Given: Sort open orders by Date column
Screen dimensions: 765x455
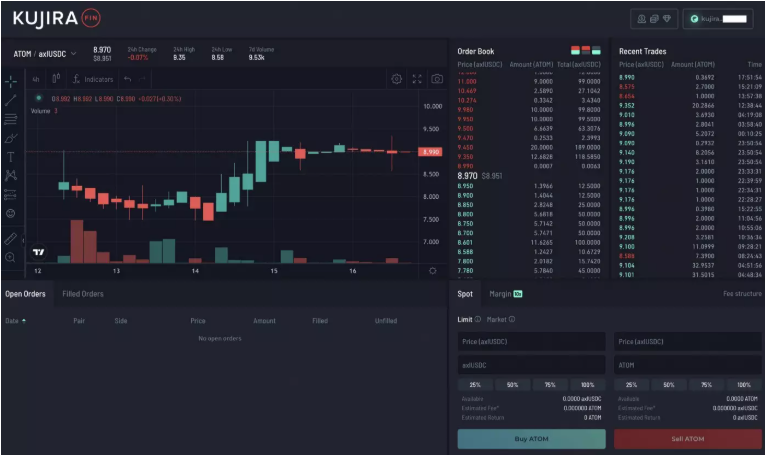Looking at the screenshot, I should (15, 320).
